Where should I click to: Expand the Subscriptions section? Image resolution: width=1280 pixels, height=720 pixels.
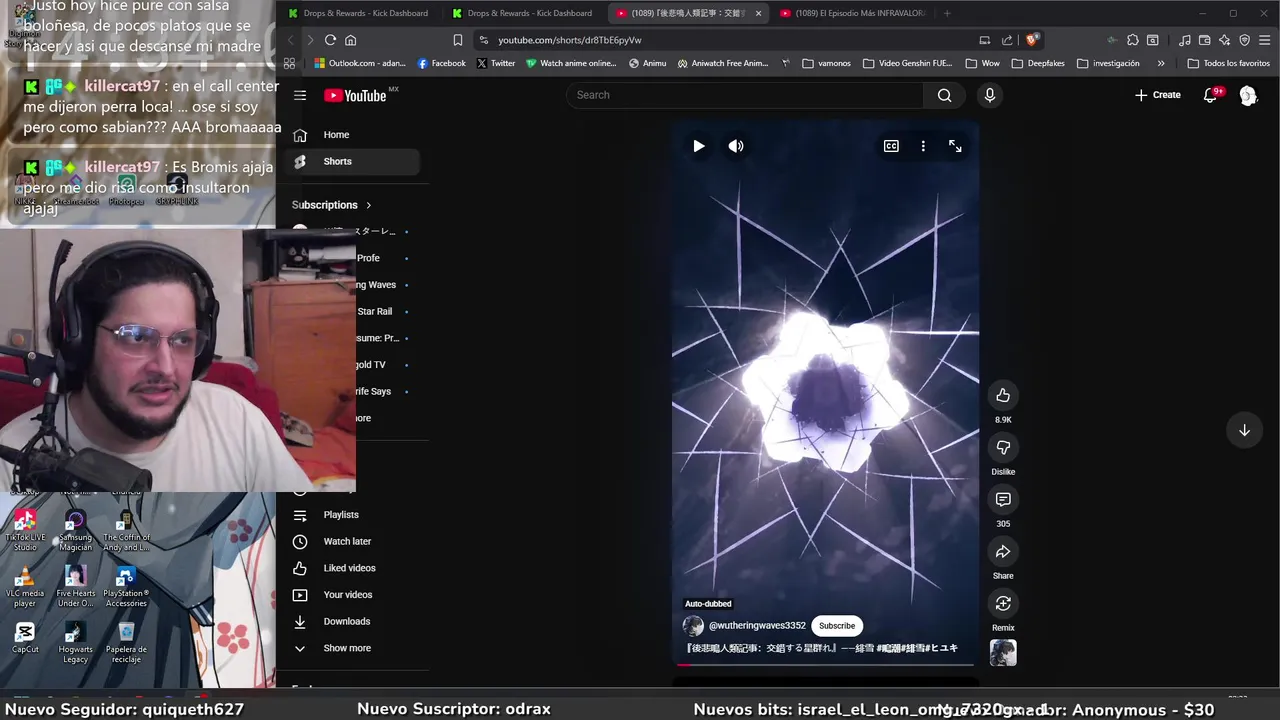click(x=332, y=205)
